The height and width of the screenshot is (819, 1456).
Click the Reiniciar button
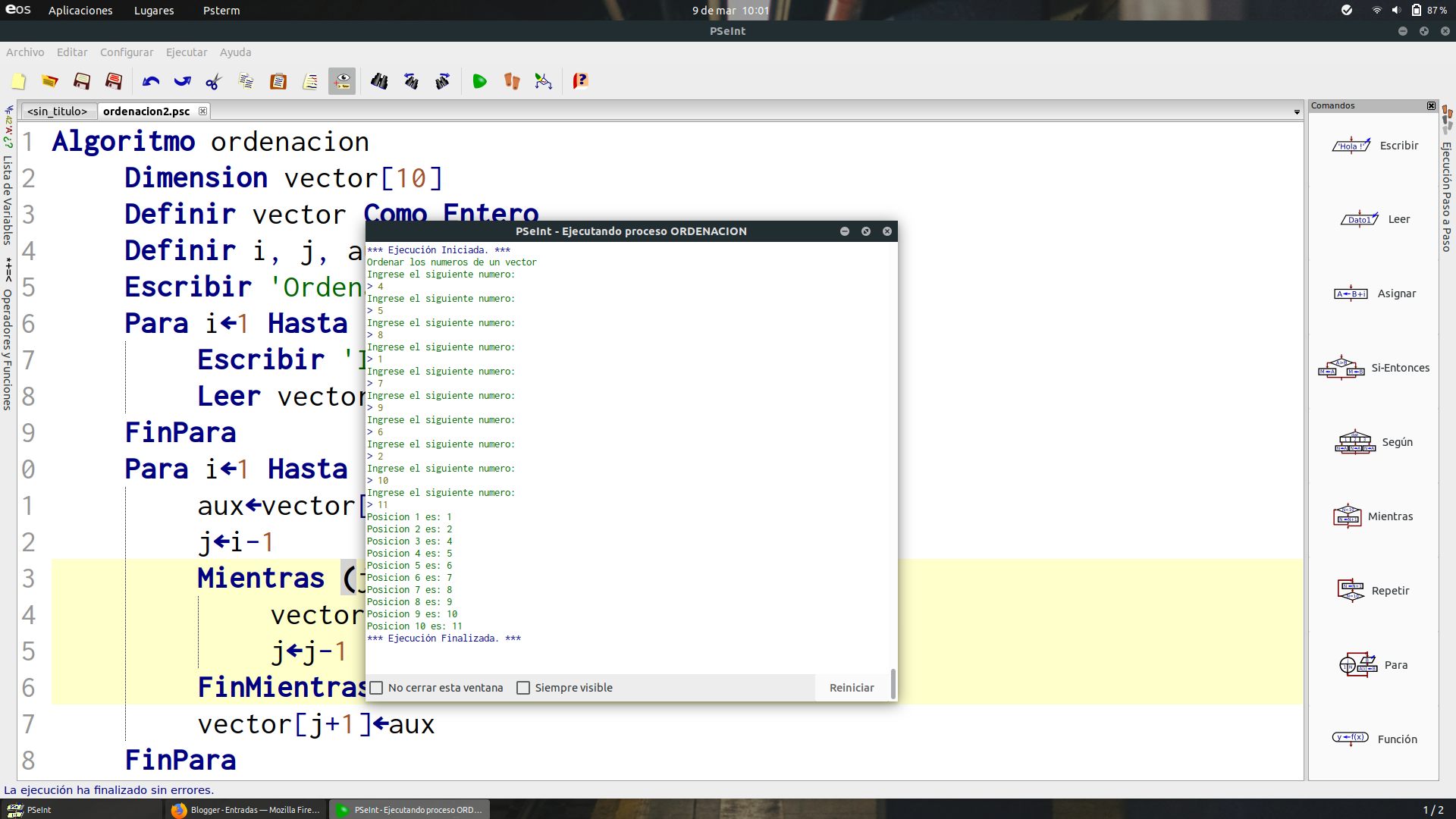851,688
